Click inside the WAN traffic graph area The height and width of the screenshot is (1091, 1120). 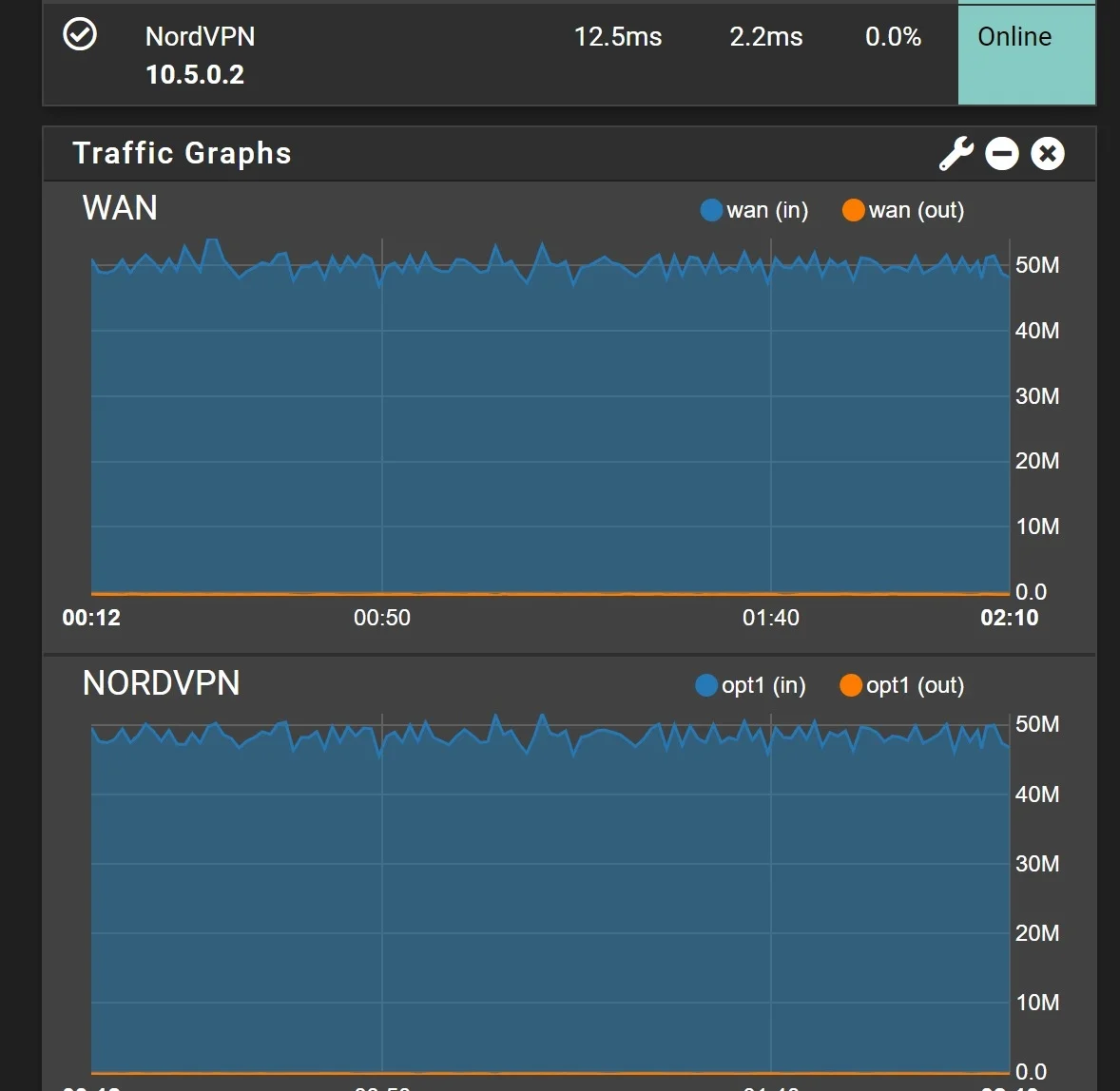coord(550,416)
